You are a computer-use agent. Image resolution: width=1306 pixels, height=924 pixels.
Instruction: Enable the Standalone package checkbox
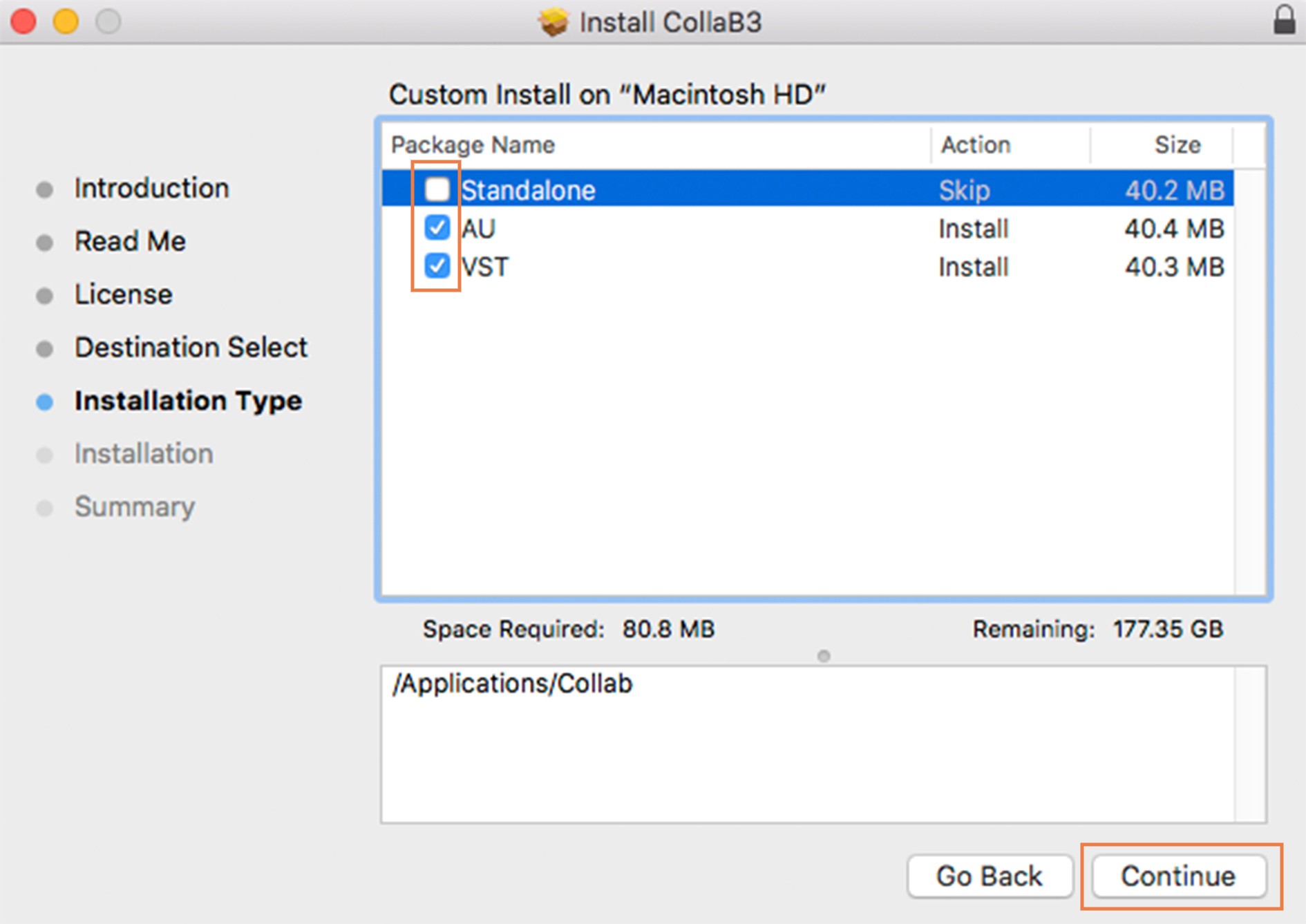437,189
